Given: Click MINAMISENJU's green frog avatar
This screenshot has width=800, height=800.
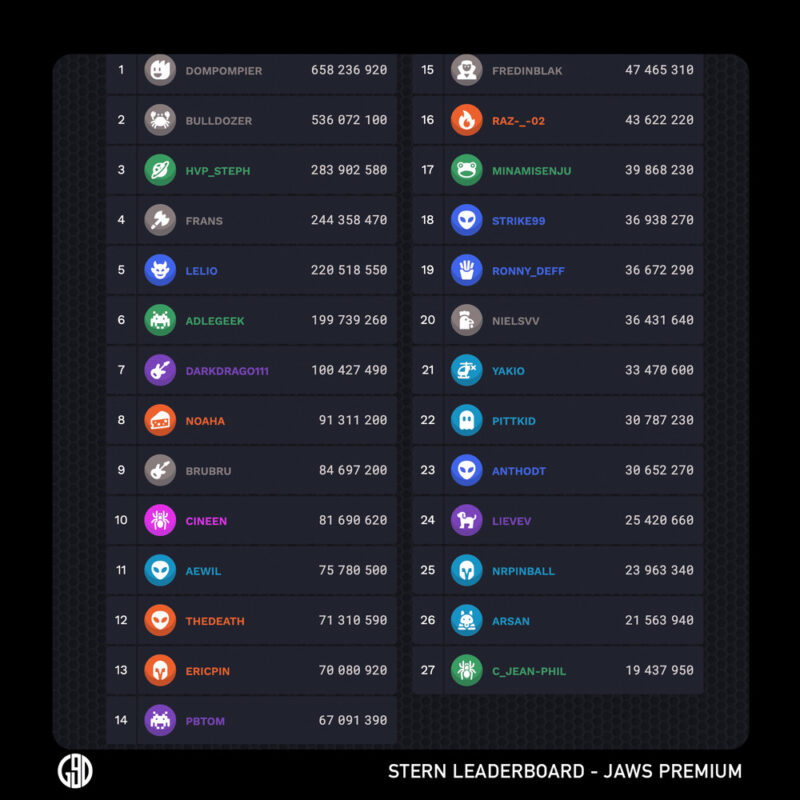Looking at the screenshot, I should [467, 170].
